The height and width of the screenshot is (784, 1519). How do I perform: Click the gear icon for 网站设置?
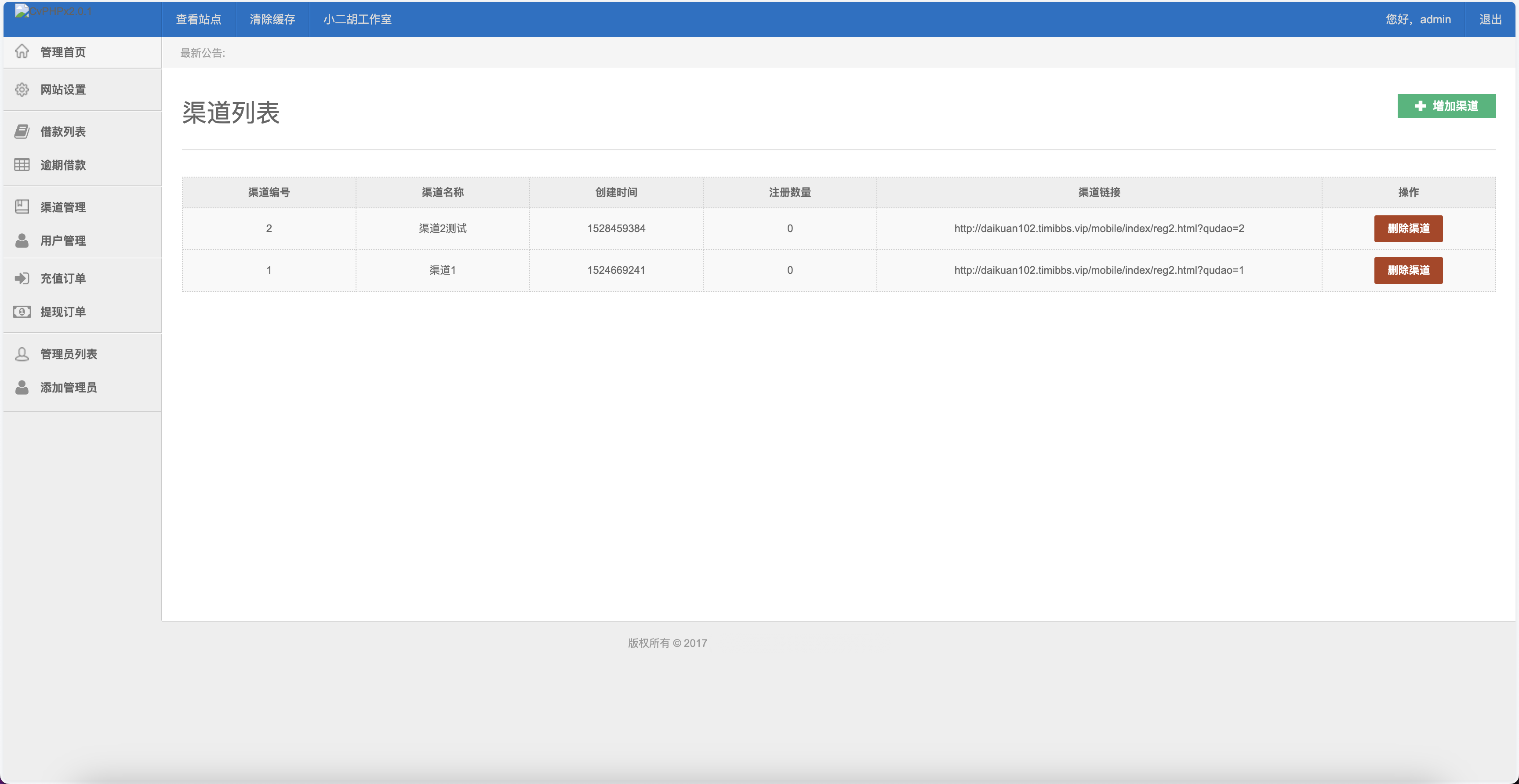(22, 90)
